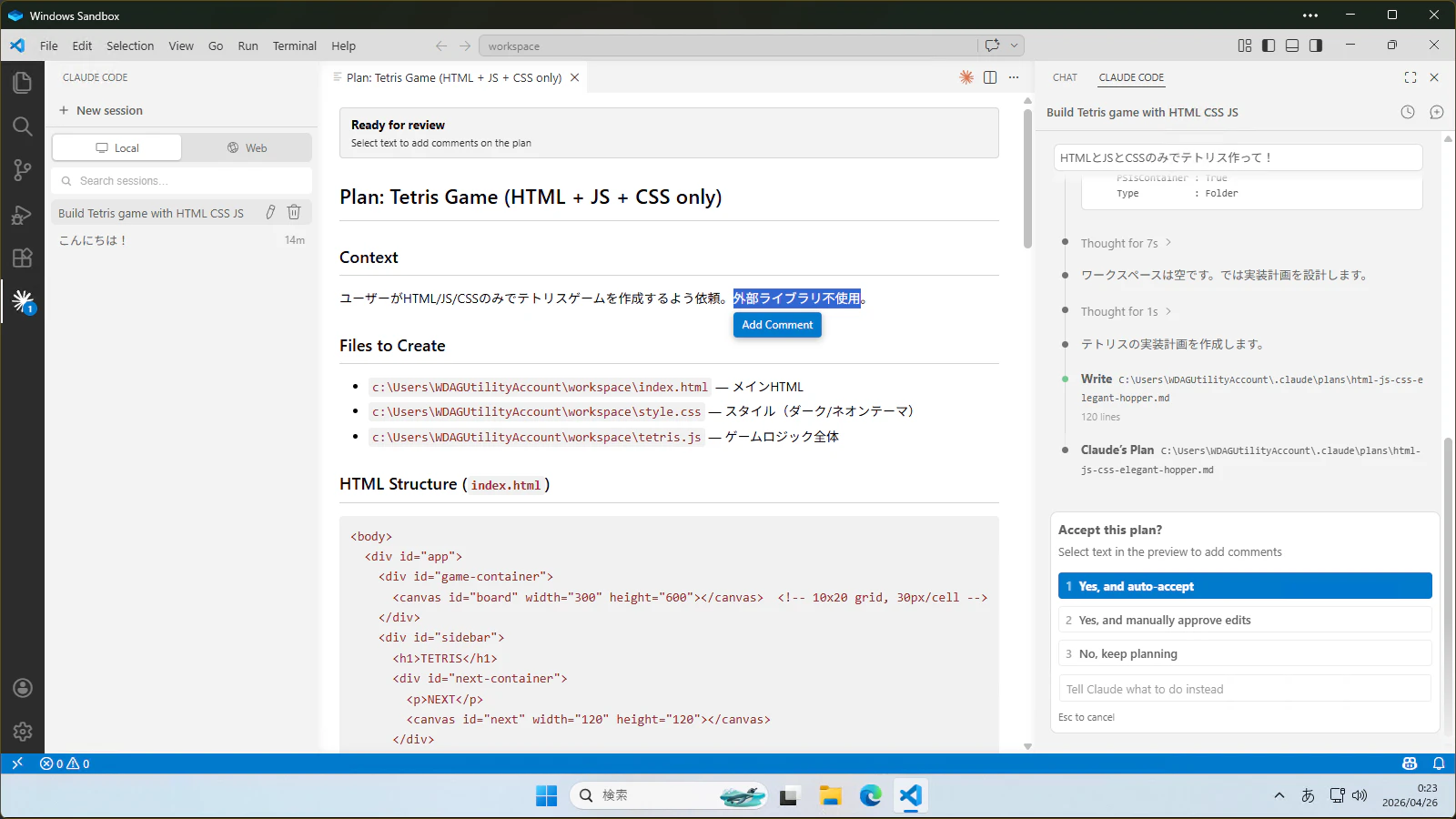This screenshot has width=1456, height=819.
Task: Open Copilot status in status bar
Action: point(1410,763)
